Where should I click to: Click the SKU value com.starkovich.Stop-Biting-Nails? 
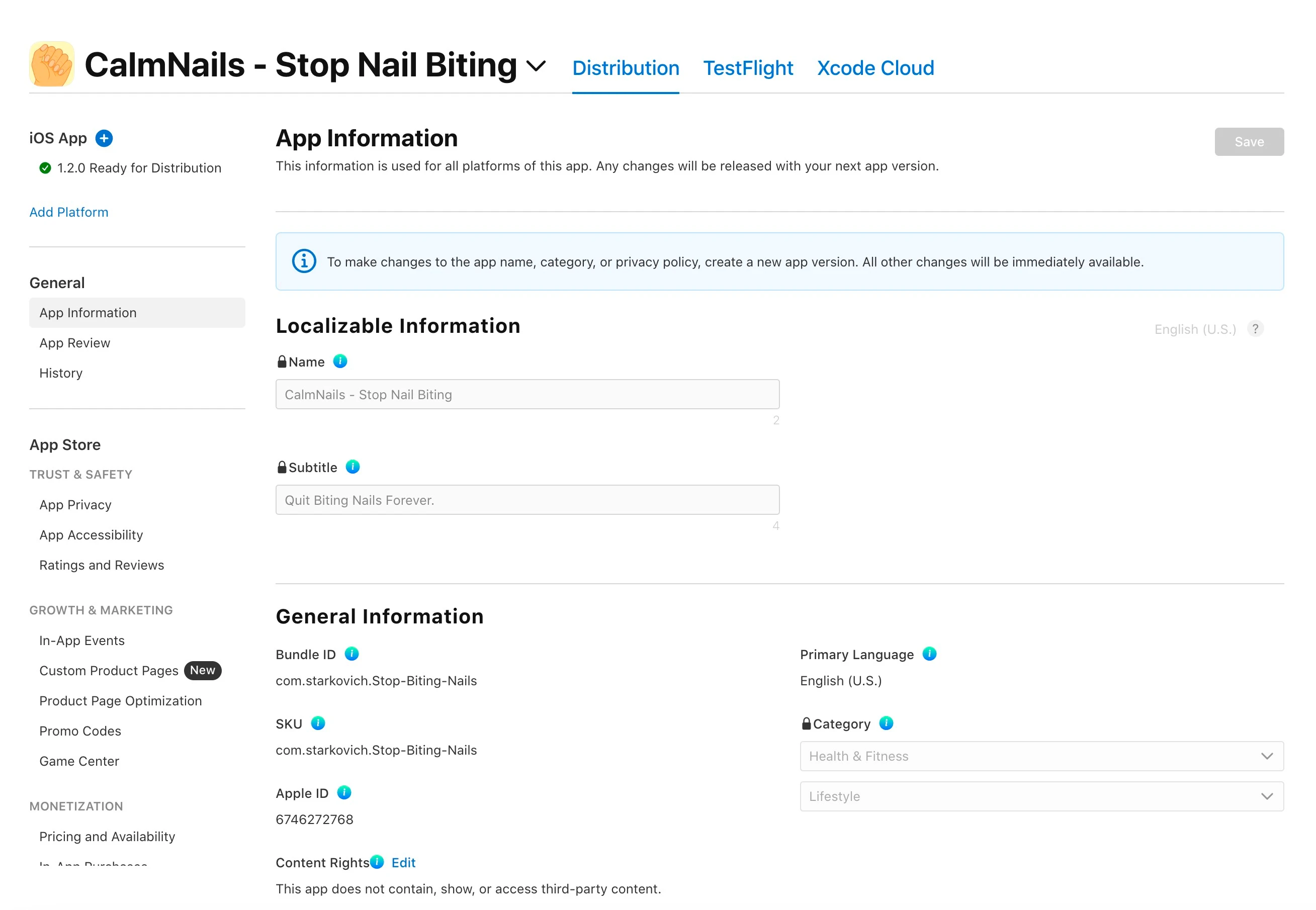pos(376,750)
